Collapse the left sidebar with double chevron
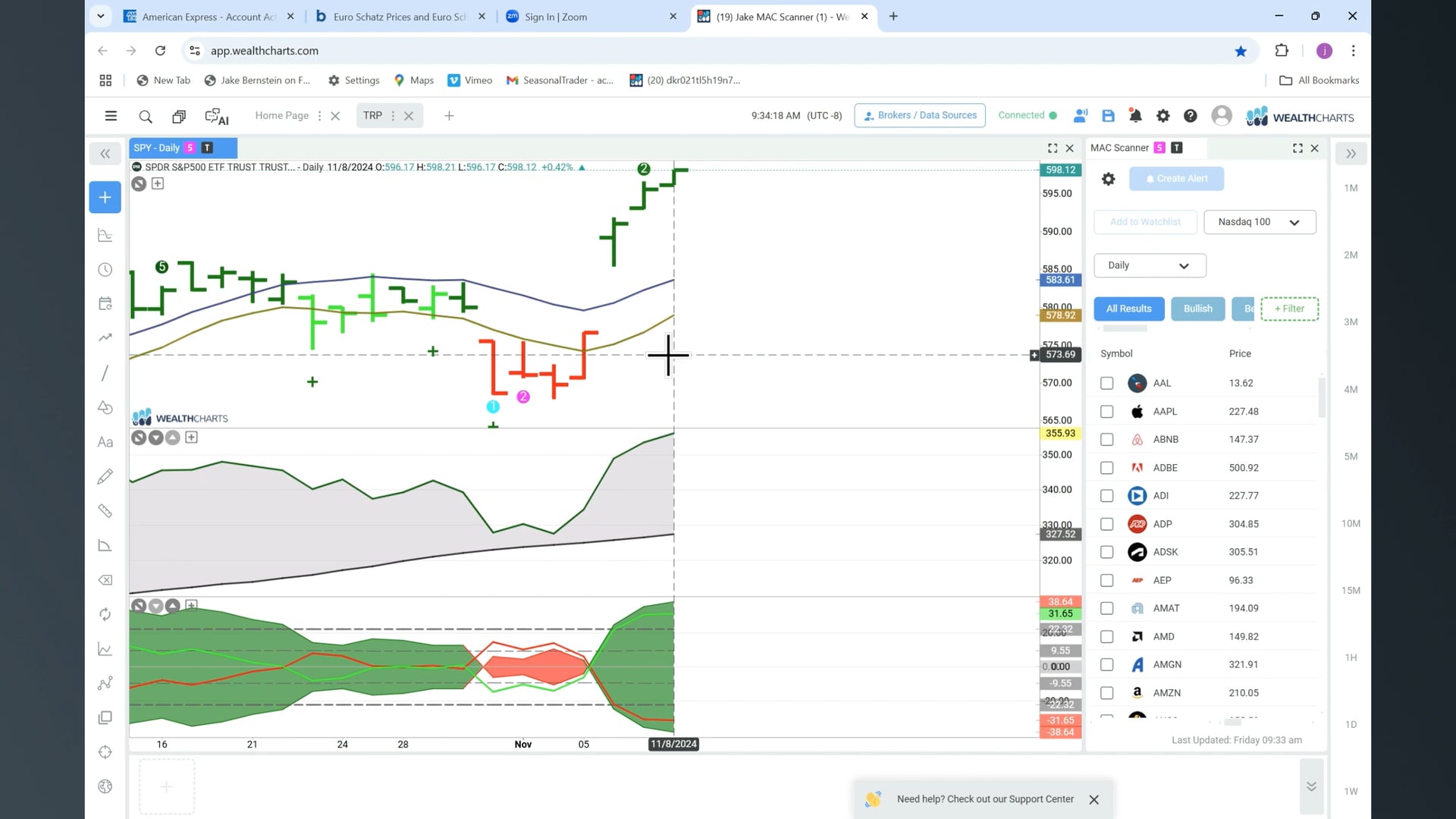 [x=105, y=154]
